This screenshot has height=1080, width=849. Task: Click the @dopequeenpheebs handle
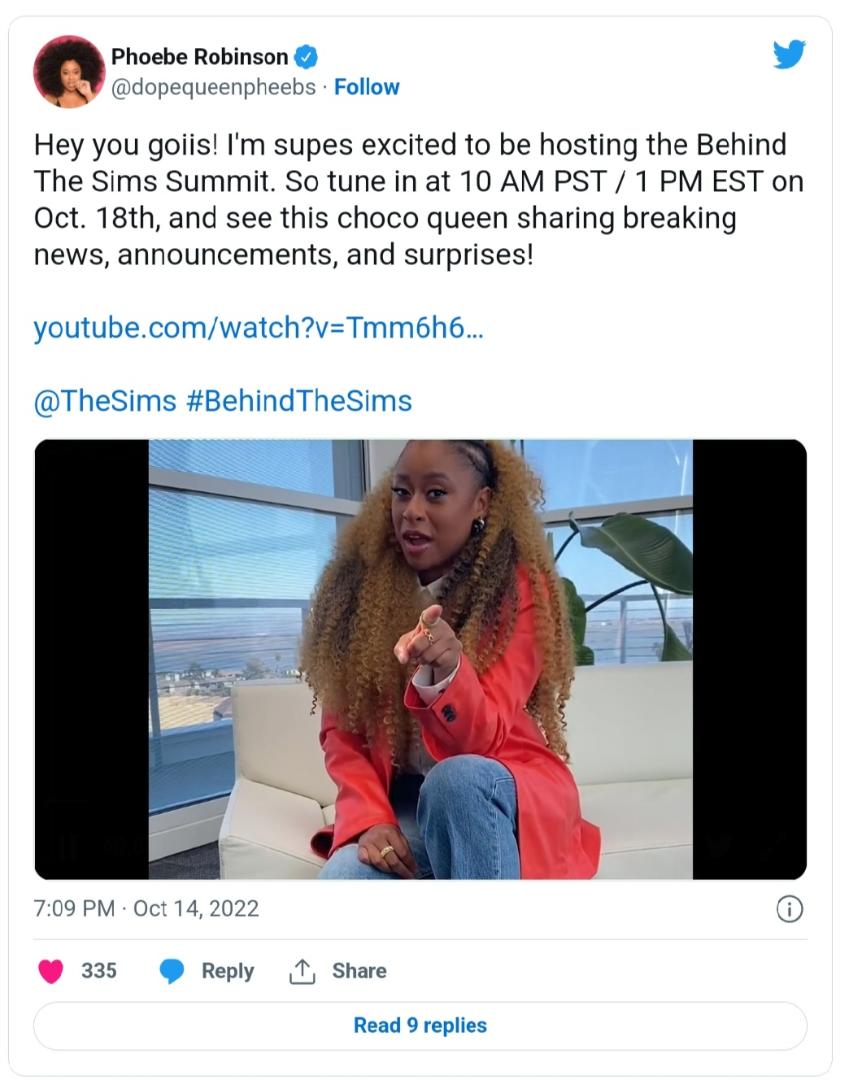point(215,87)
